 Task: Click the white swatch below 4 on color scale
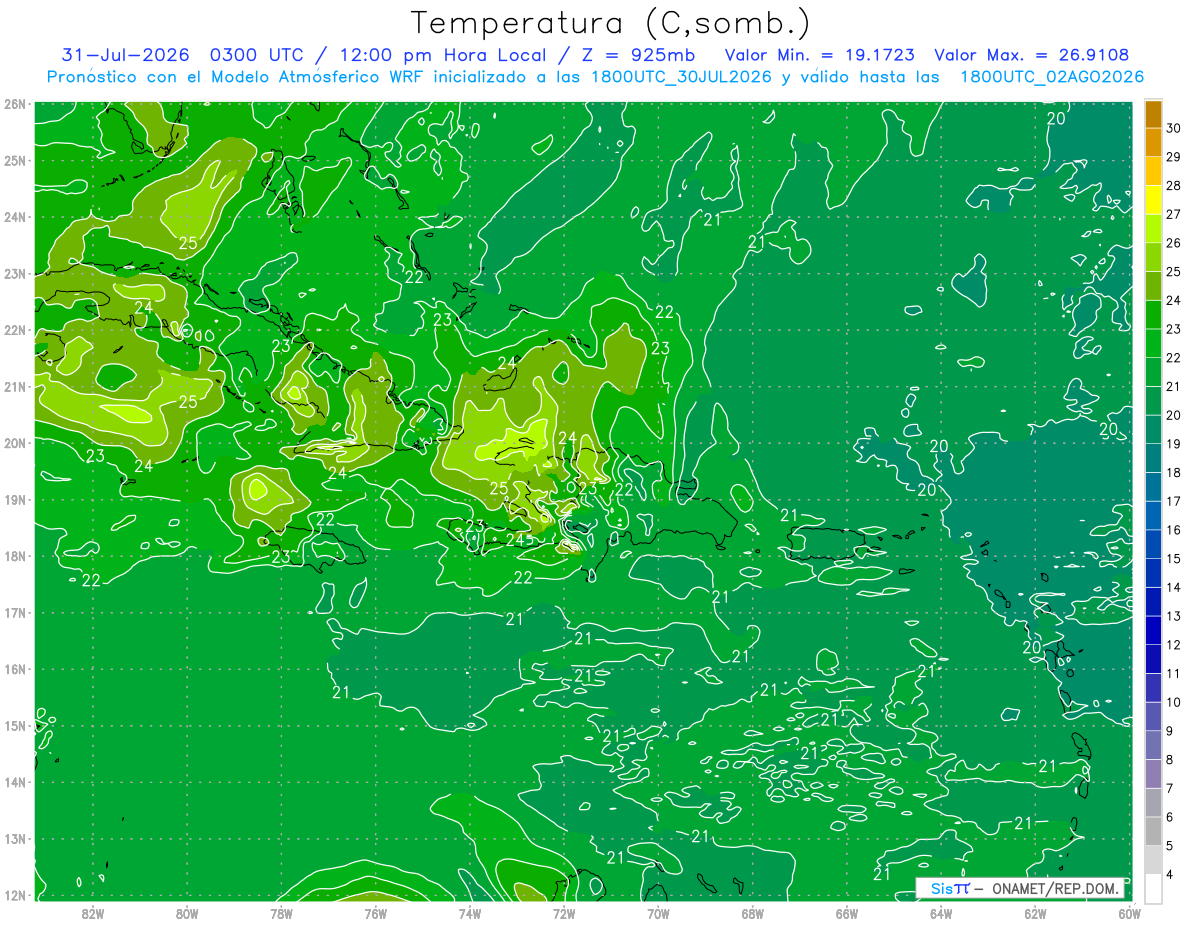[1153, 889]
